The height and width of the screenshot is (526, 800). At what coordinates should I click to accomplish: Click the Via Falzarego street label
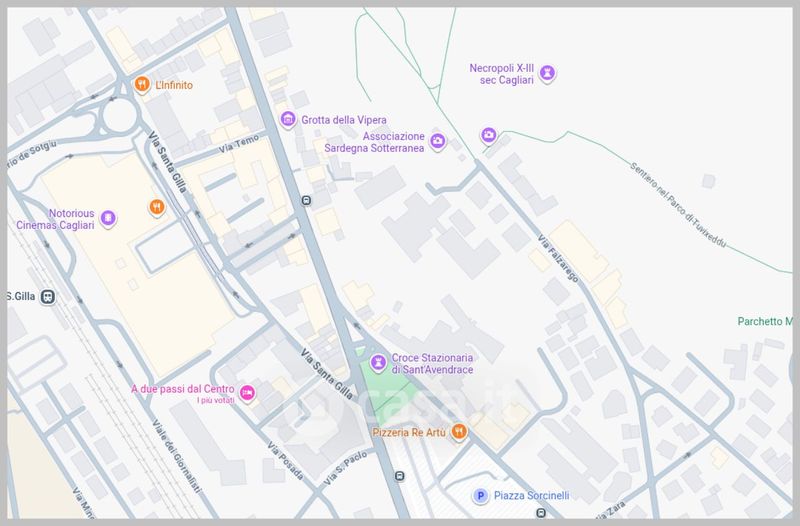pos(558,261)
